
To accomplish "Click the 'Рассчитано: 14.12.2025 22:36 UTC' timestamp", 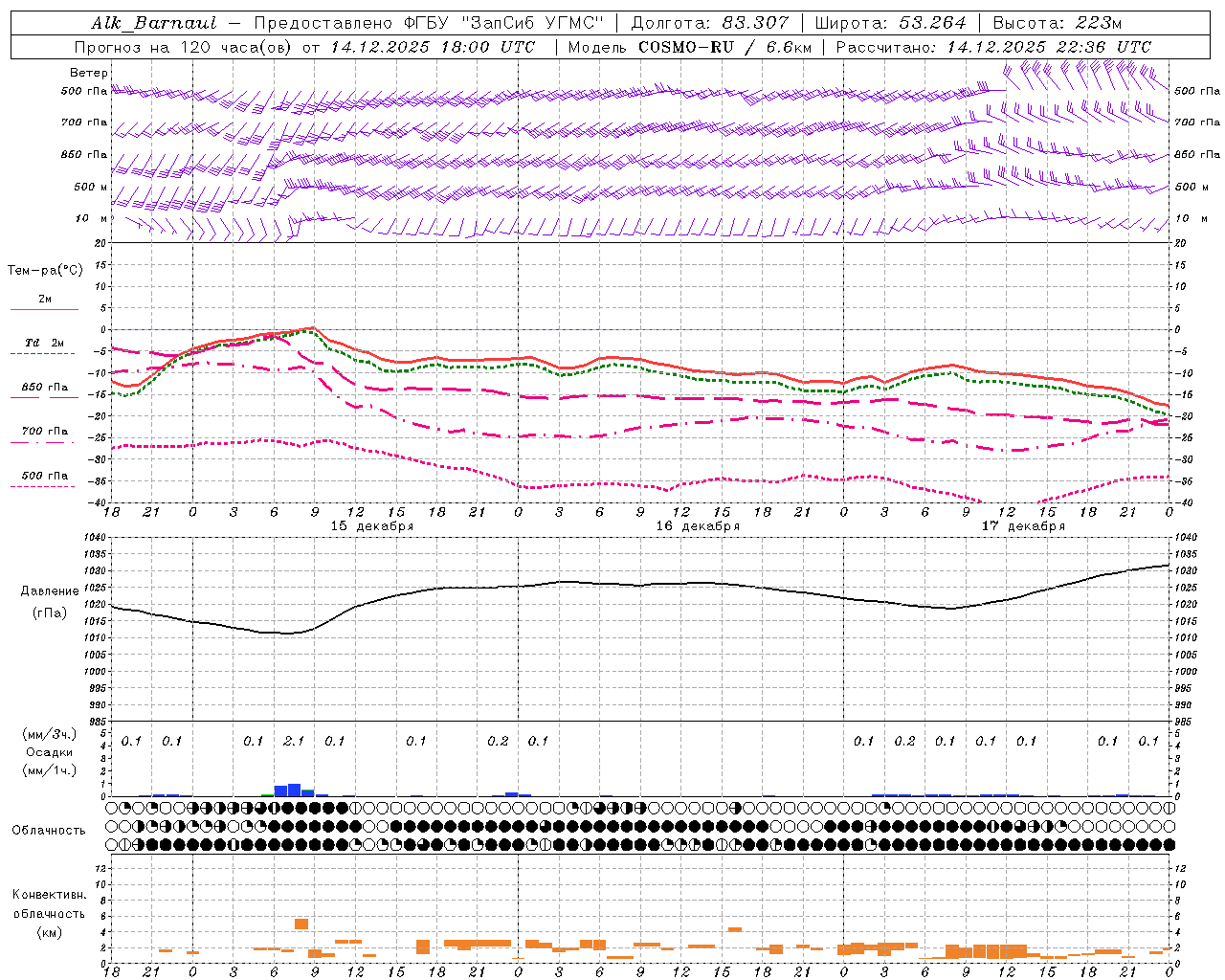I will point(993,47).
